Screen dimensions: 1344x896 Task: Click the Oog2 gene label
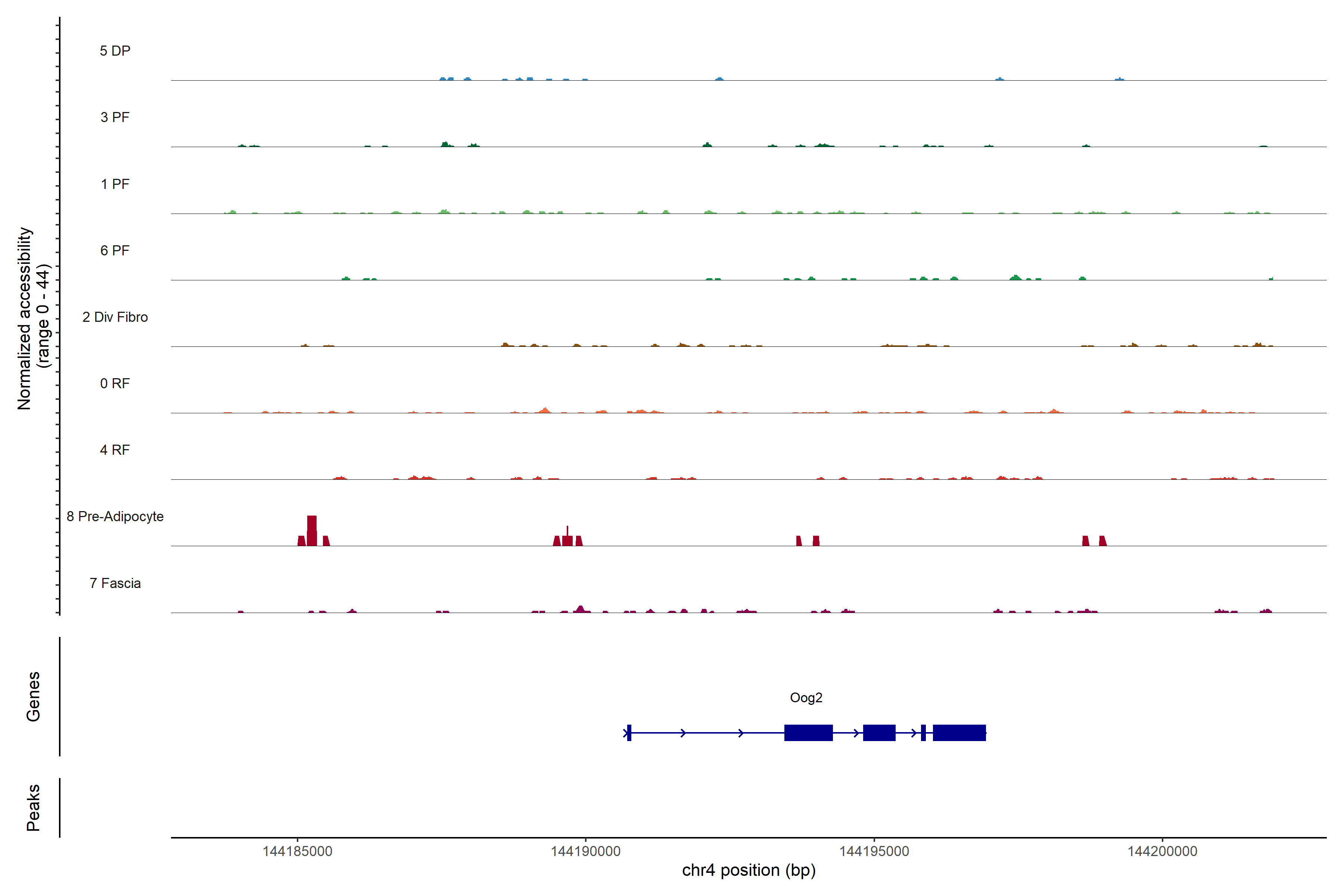(806, 698)
